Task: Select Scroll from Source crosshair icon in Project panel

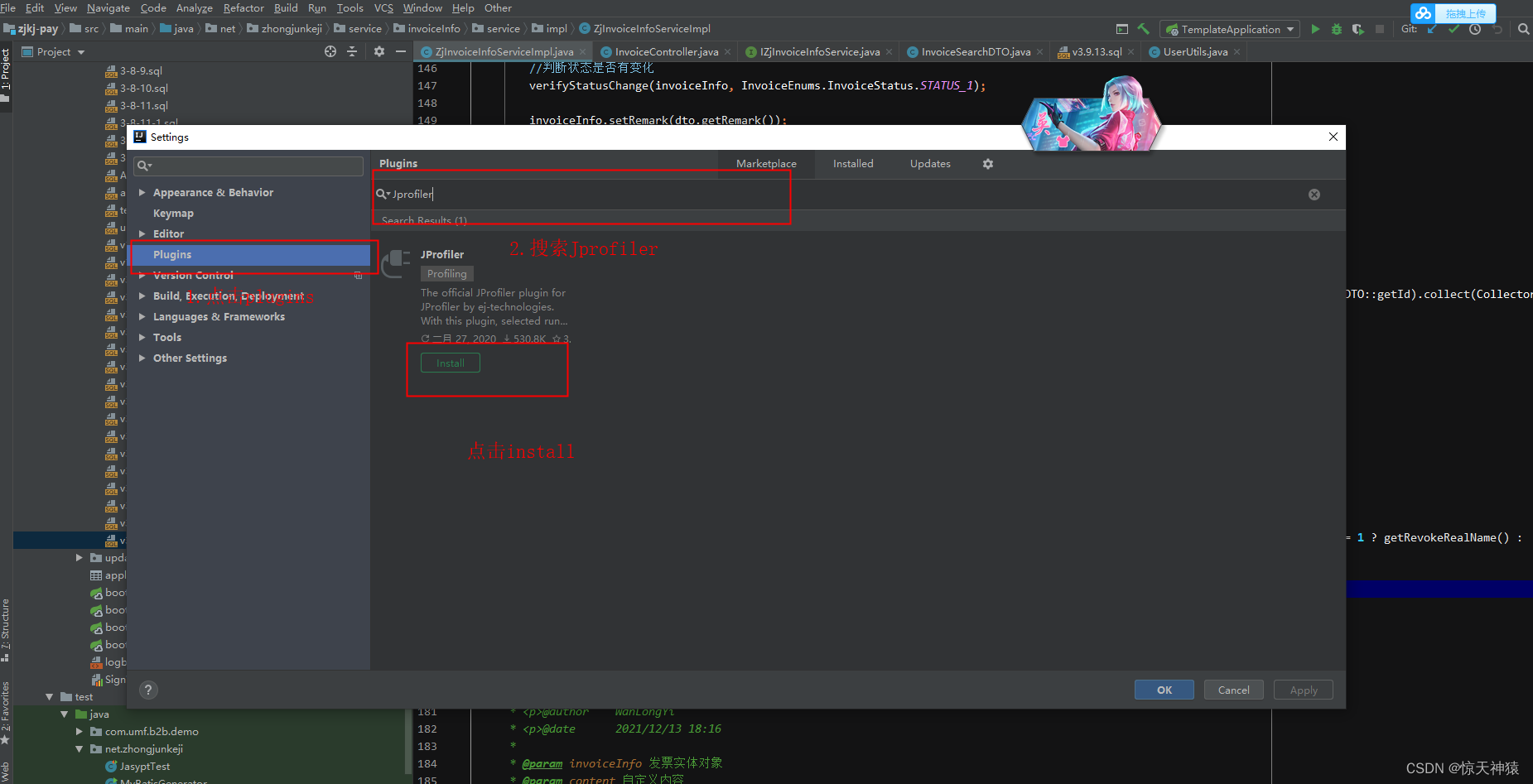Action: 330,51
